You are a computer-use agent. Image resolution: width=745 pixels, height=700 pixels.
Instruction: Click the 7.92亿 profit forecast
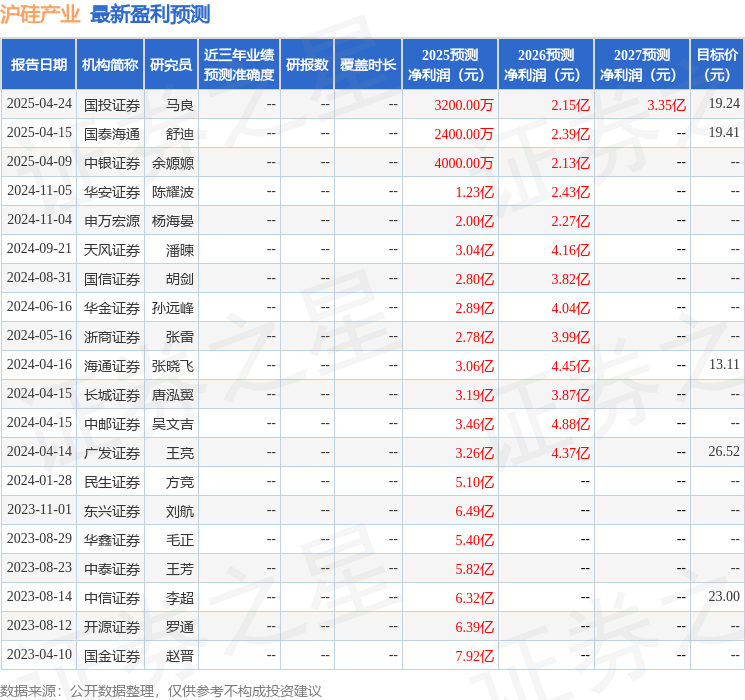coord(475,656)
